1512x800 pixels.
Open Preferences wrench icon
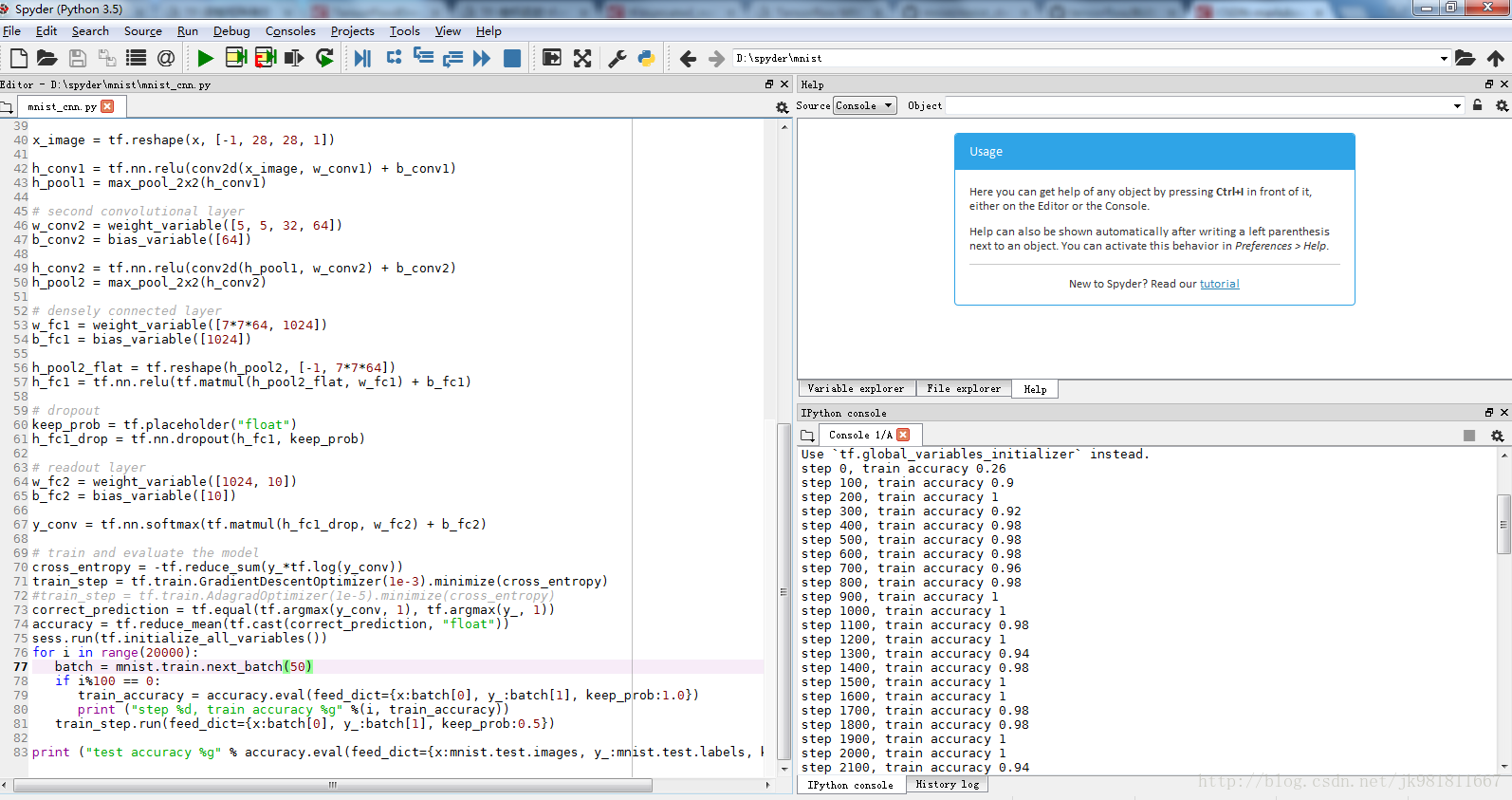618,58
